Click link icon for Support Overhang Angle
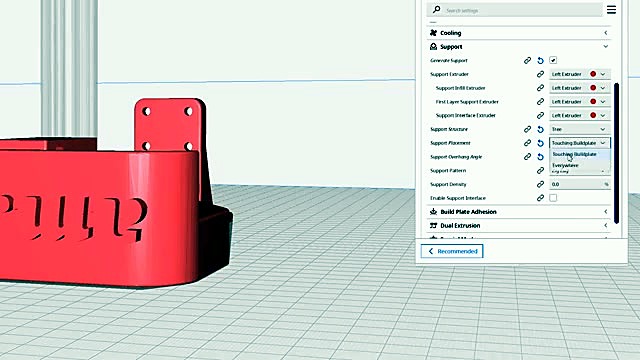The height and width of the screenshot is (360, 640). pyautogui.click(x=527, y=157)
